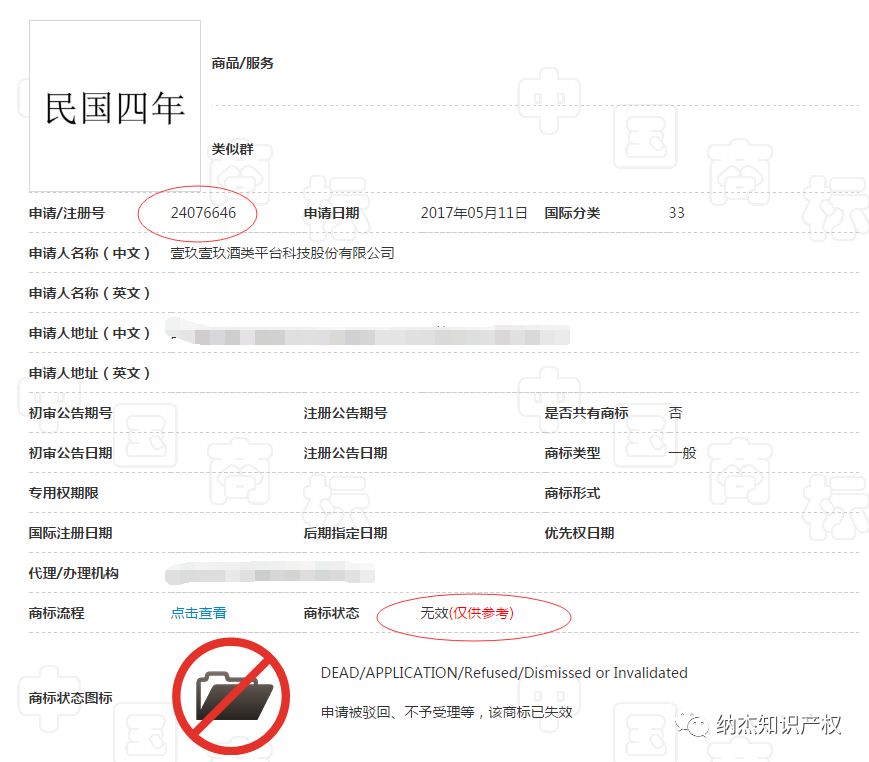Select the 商标类型 value 一般

[680, 452]
